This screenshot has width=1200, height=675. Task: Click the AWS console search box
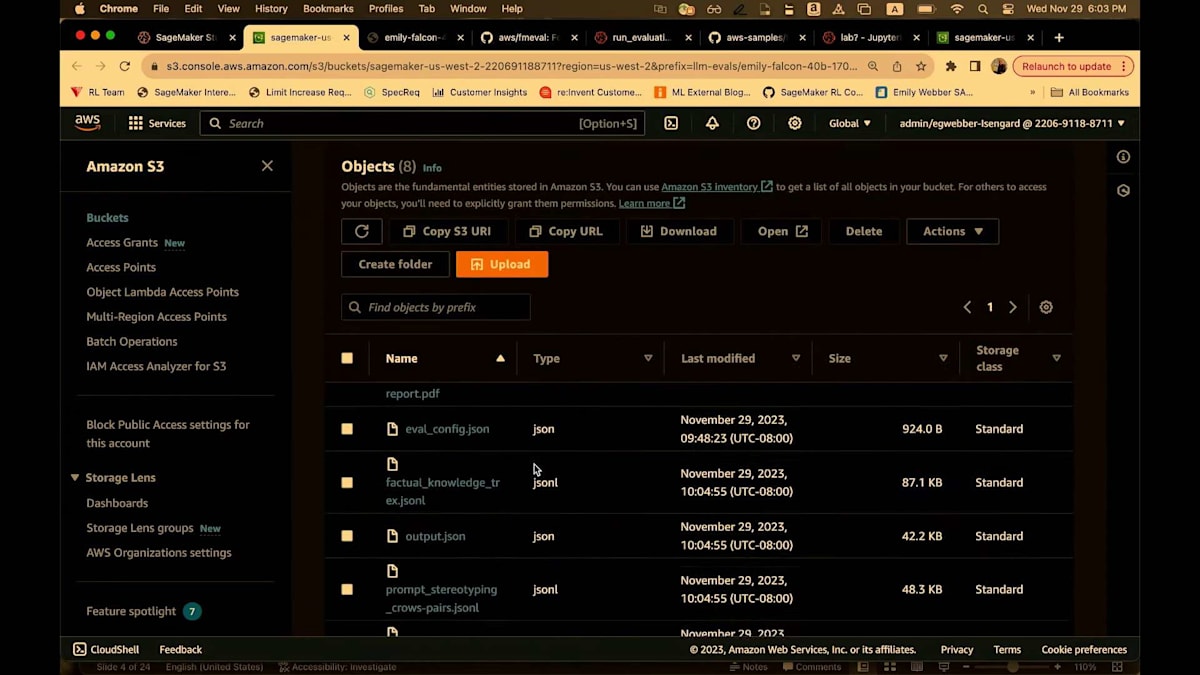[x=422, y=123]
